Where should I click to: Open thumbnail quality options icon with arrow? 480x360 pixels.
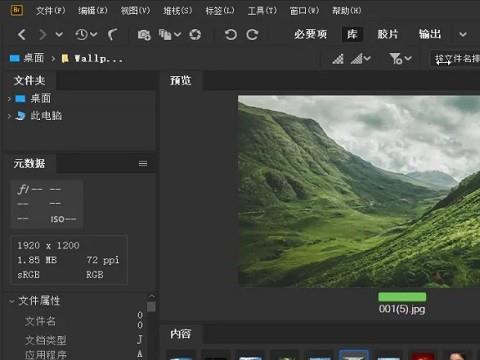pos(361,59)
